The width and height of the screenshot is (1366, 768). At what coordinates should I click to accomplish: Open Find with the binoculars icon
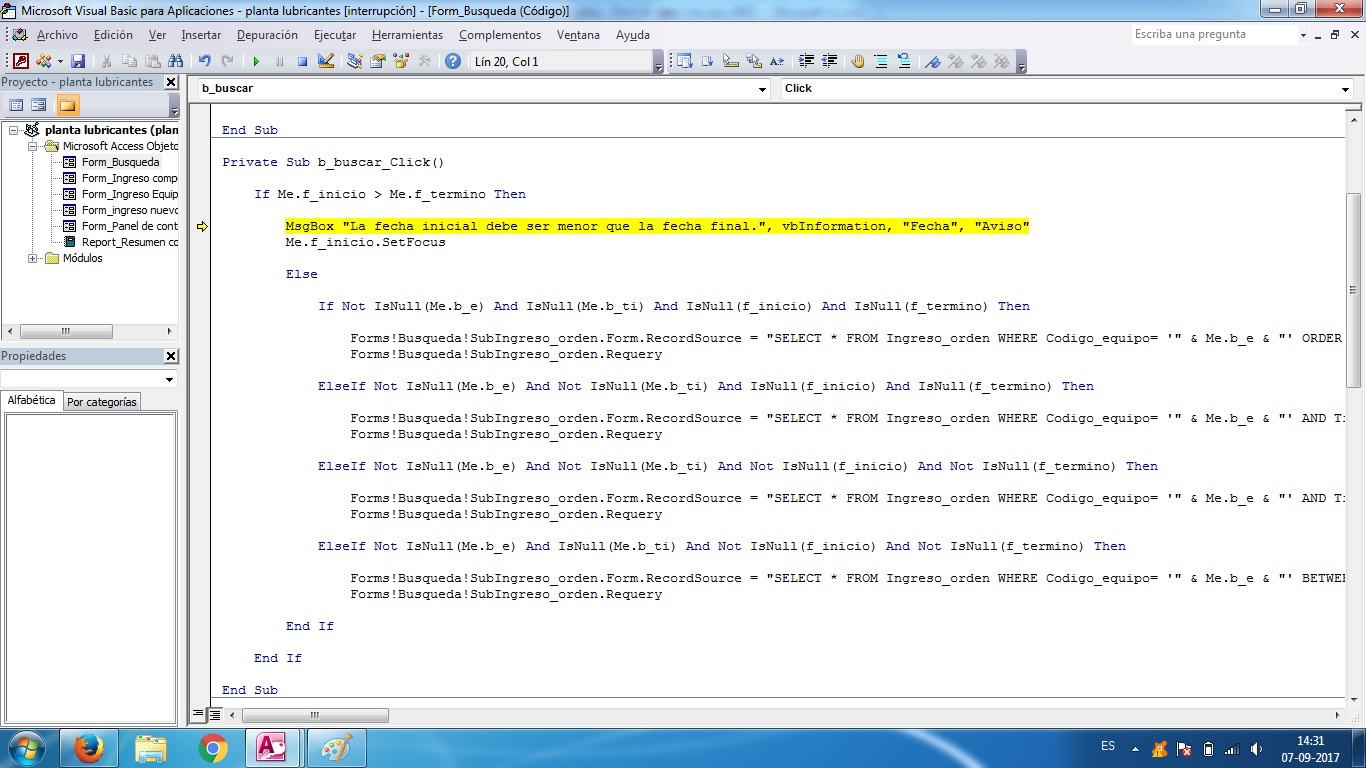(x=176, y=61)
